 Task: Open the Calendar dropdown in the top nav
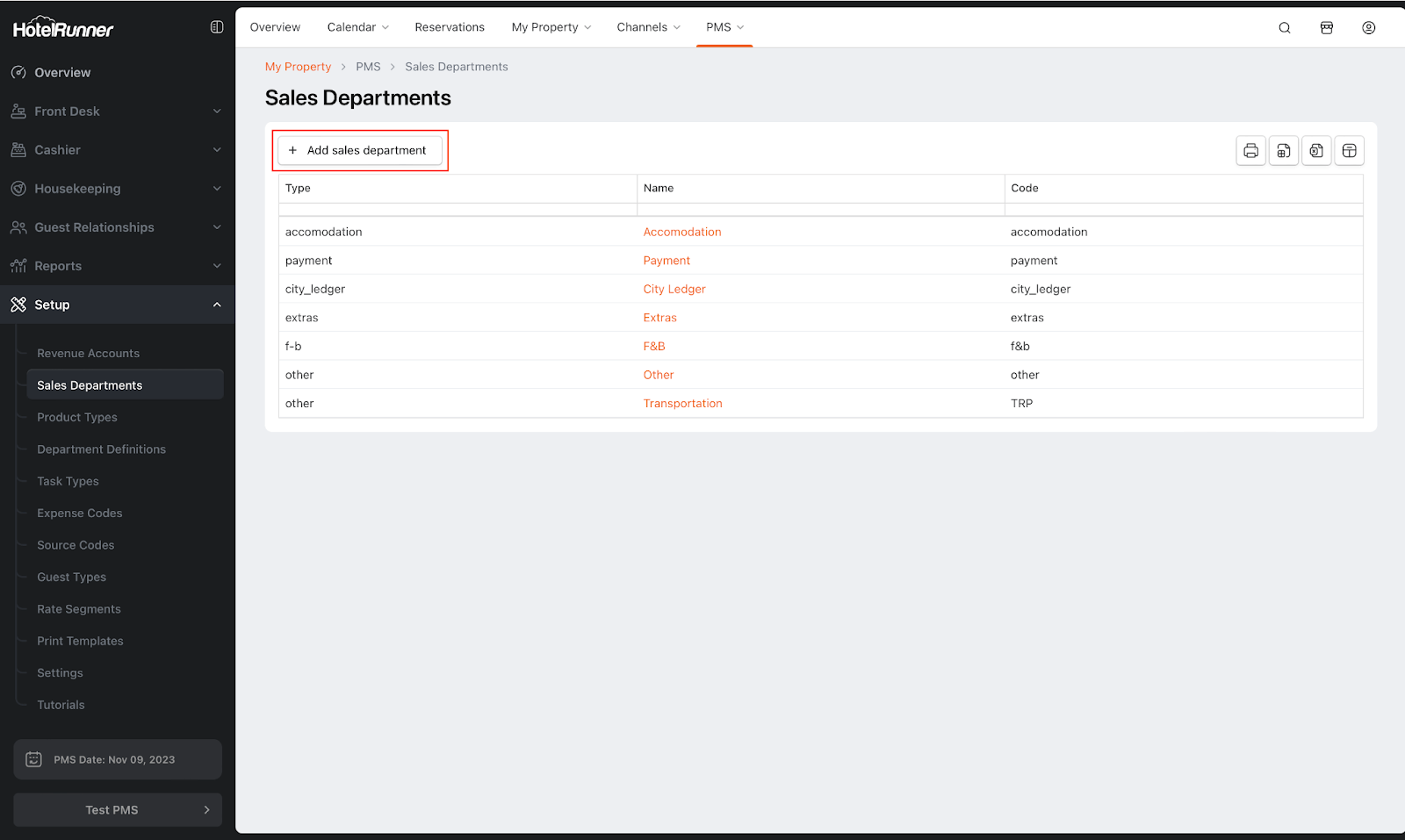pos(357,27)
